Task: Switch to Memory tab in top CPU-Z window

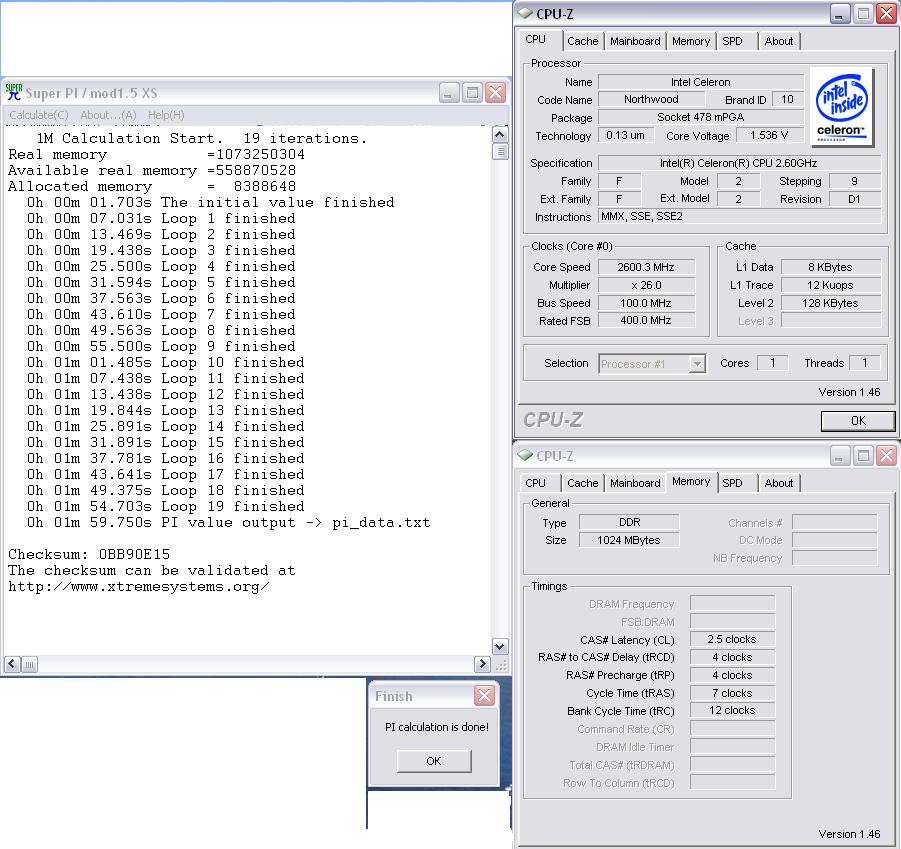Action: pyautogui.click(x=691, y=41)
